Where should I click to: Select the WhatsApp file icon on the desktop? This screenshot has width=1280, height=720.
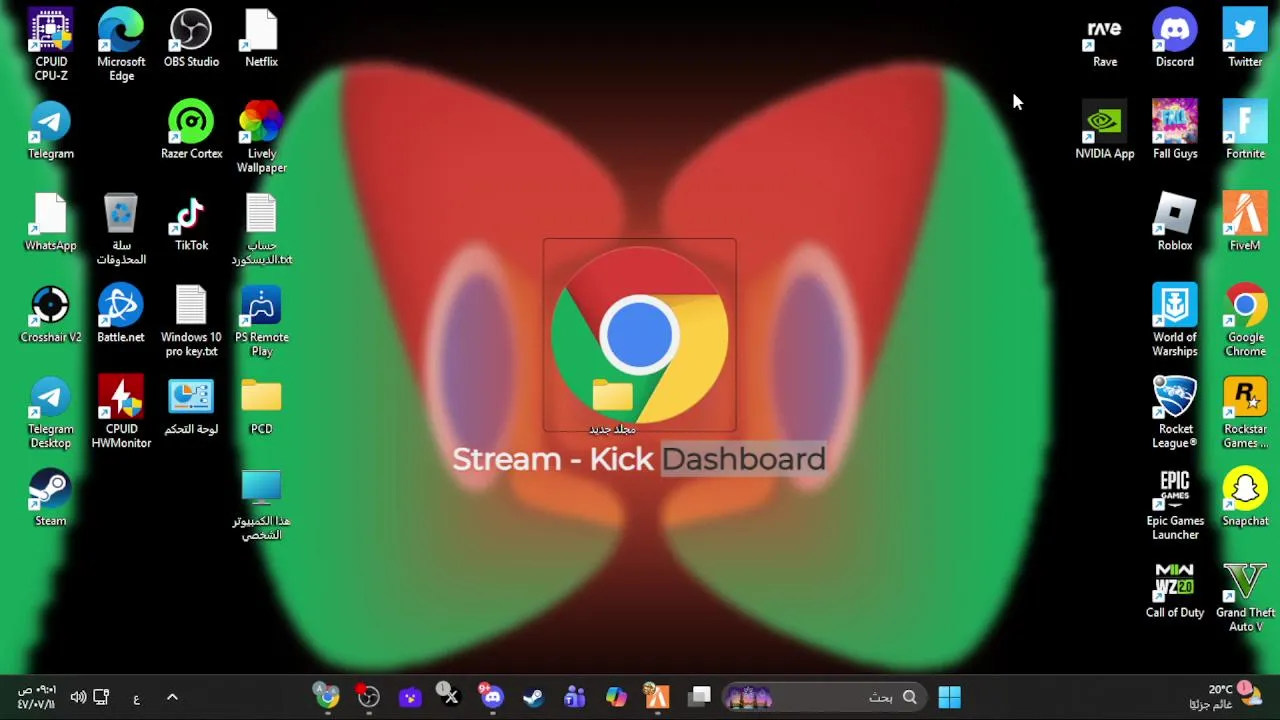click(51, 222)
